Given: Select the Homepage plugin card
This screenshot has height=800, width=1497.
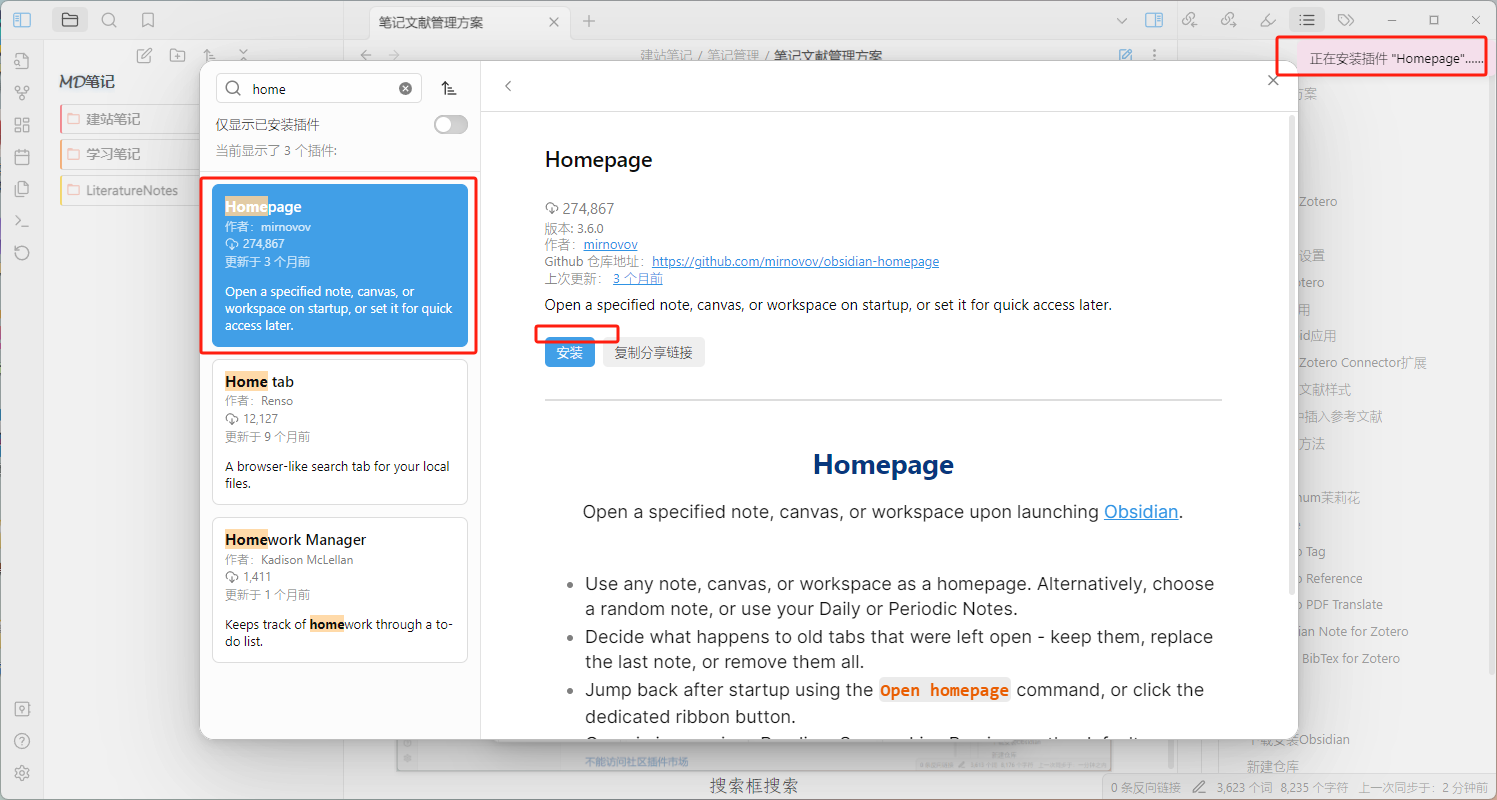Looking at the screenshot, I should (x=340, y=265).
